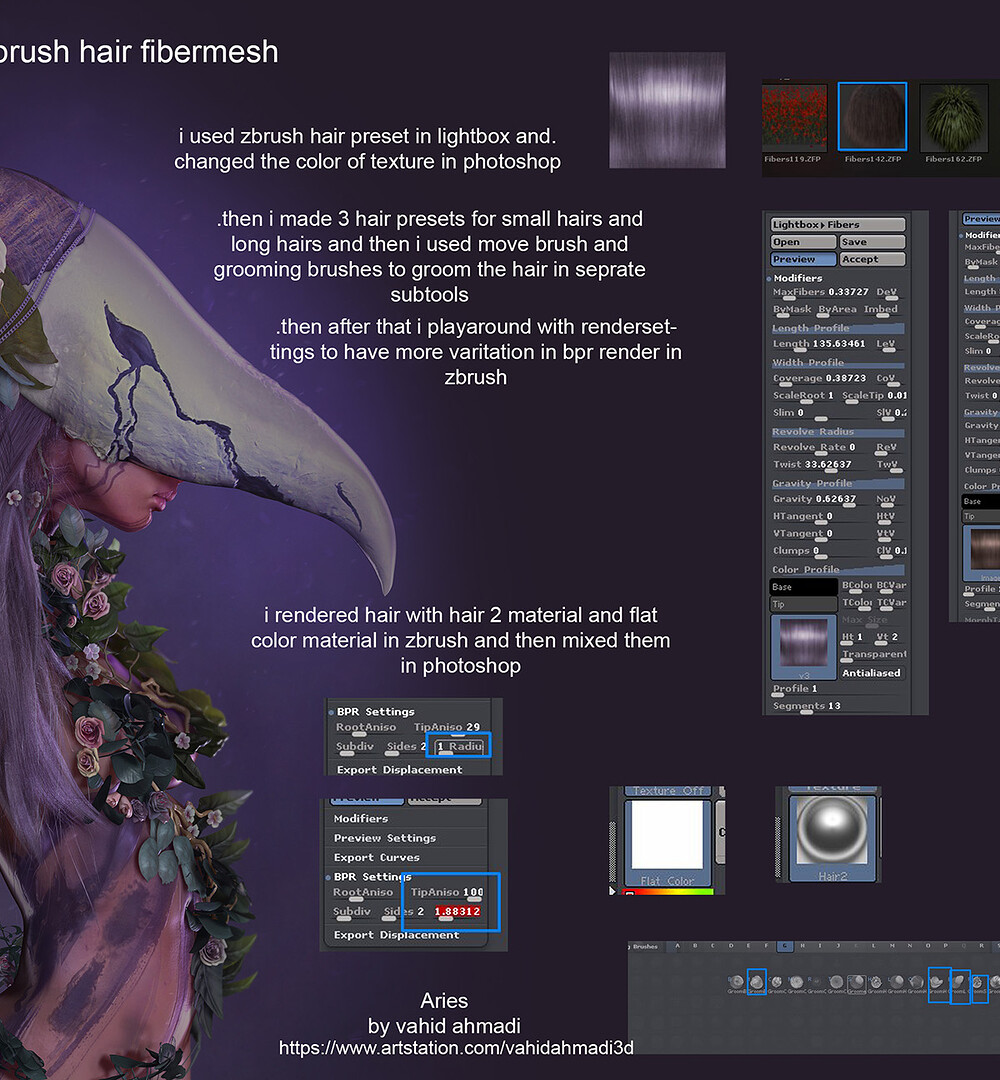The width and height of the screenshot is (1000, 1080).
Task: Expand the Width Profile curve
Action: 837,362
